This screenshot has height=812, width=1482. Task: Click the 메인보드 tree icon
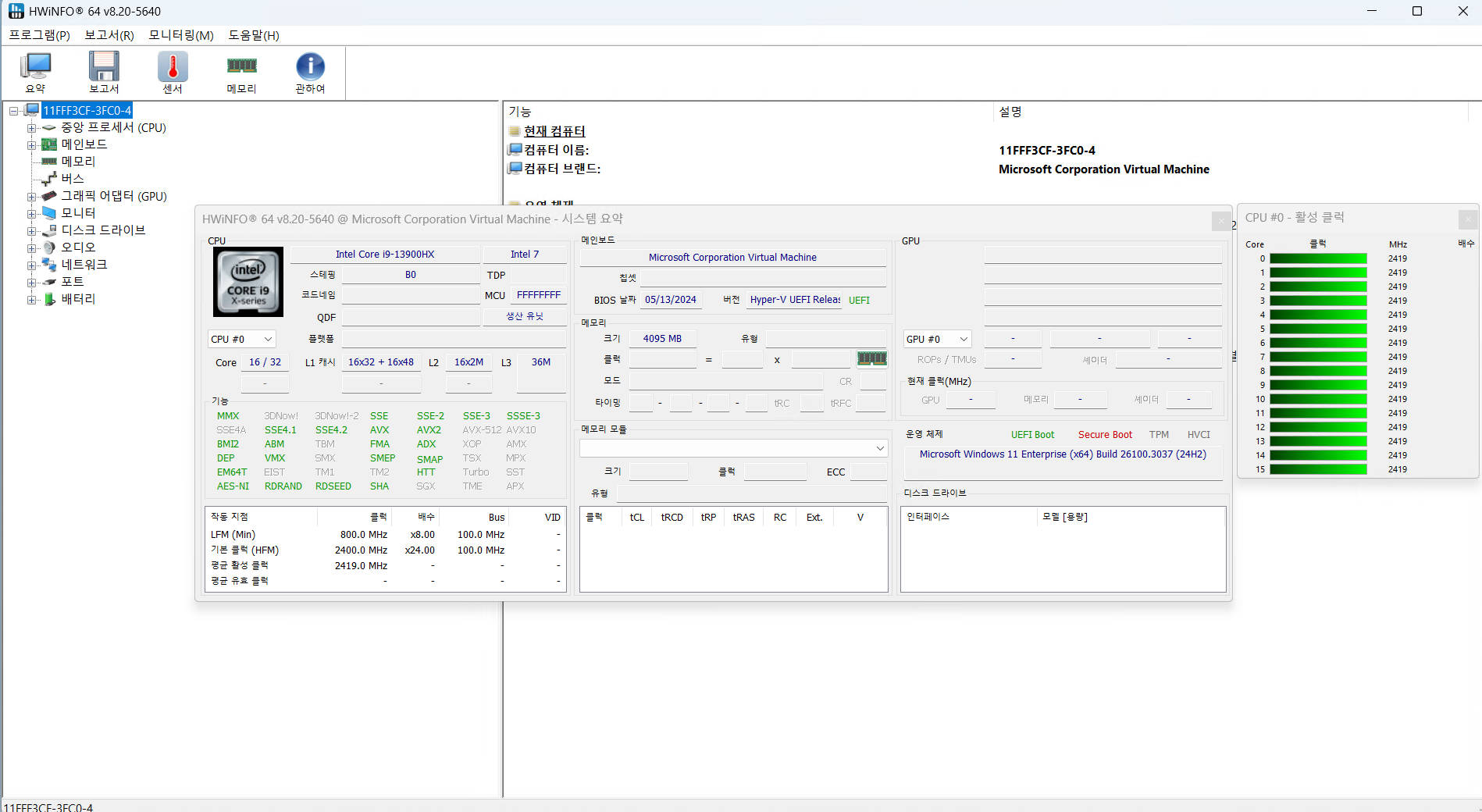(49, 144)
